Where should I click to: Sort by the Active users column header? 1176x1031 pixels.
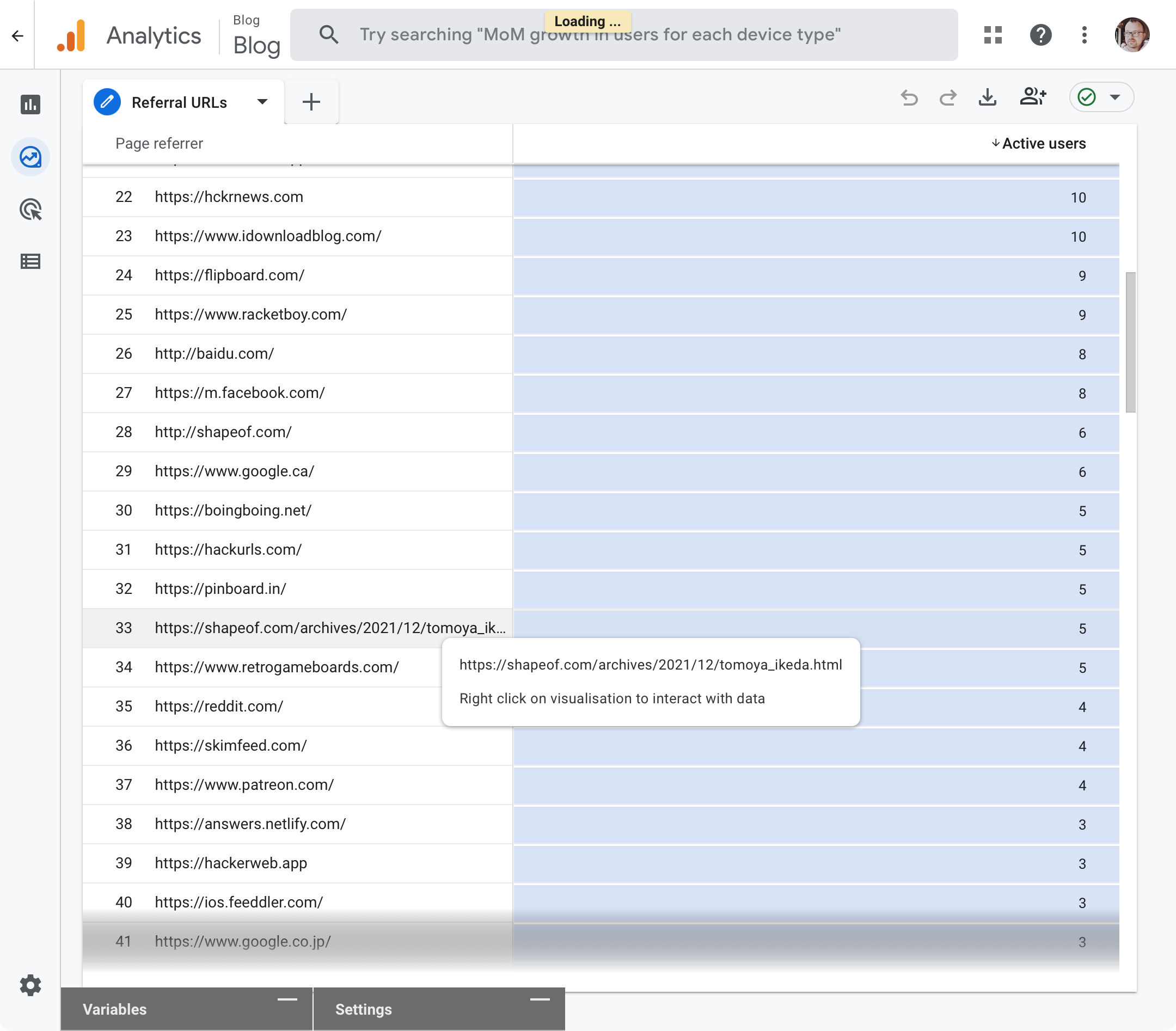[x=1039, y=143]
